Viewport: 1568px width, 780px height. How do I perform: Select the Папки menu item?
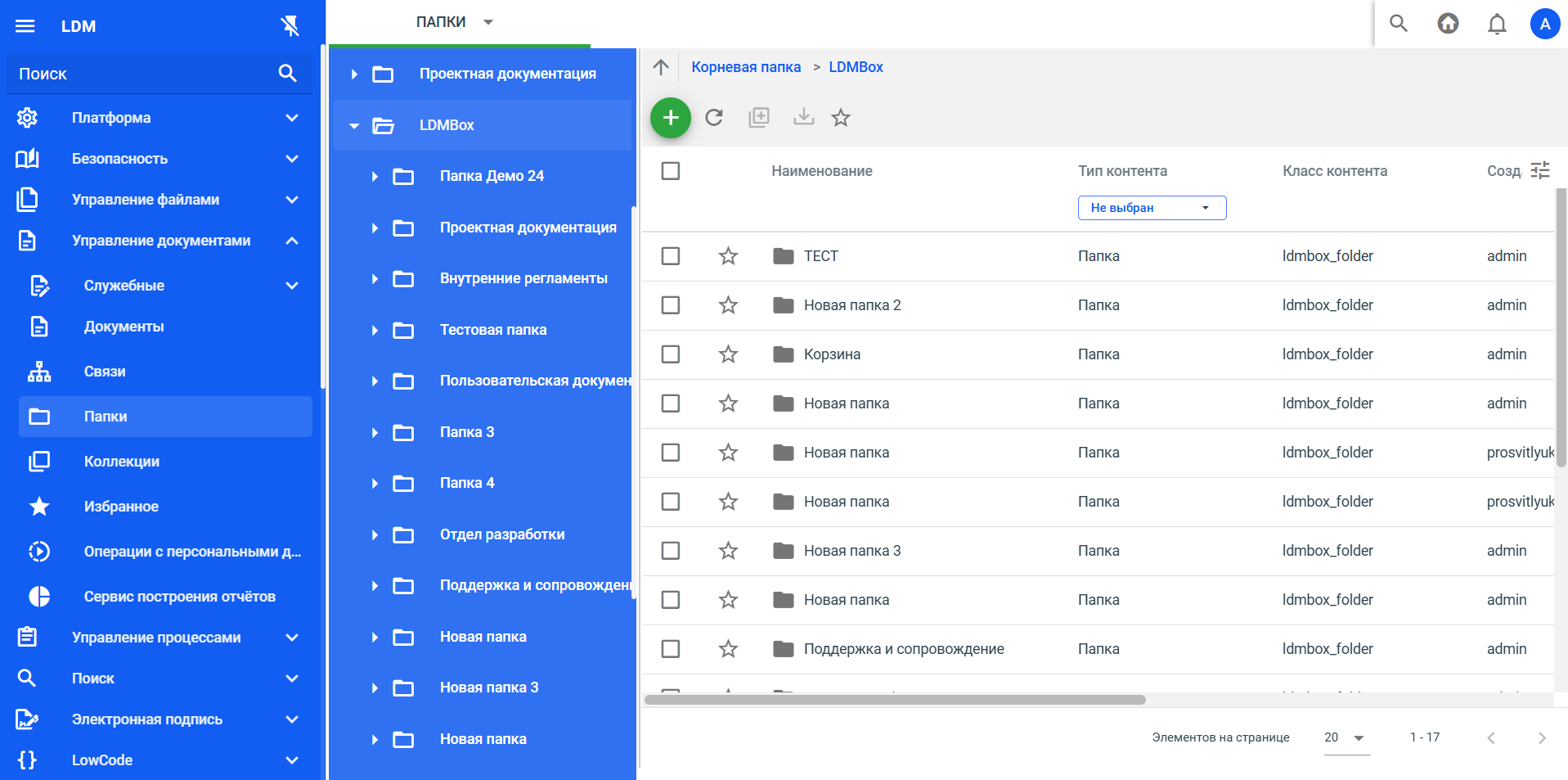(x=165, y=417)
